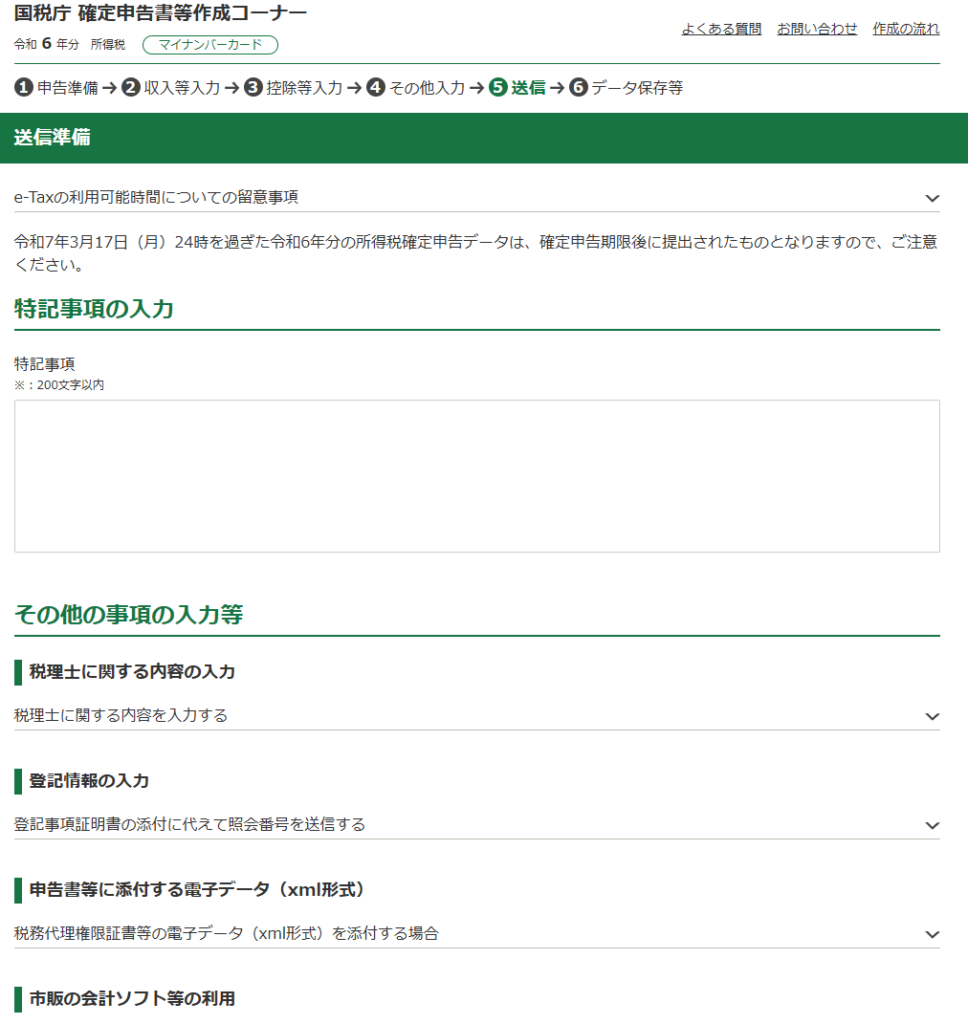This screenshot has width=968, height=1024.
Task: Expand 登記事項証明書の添付に代えて照会番号を送信する
Action: coord(190,824)
